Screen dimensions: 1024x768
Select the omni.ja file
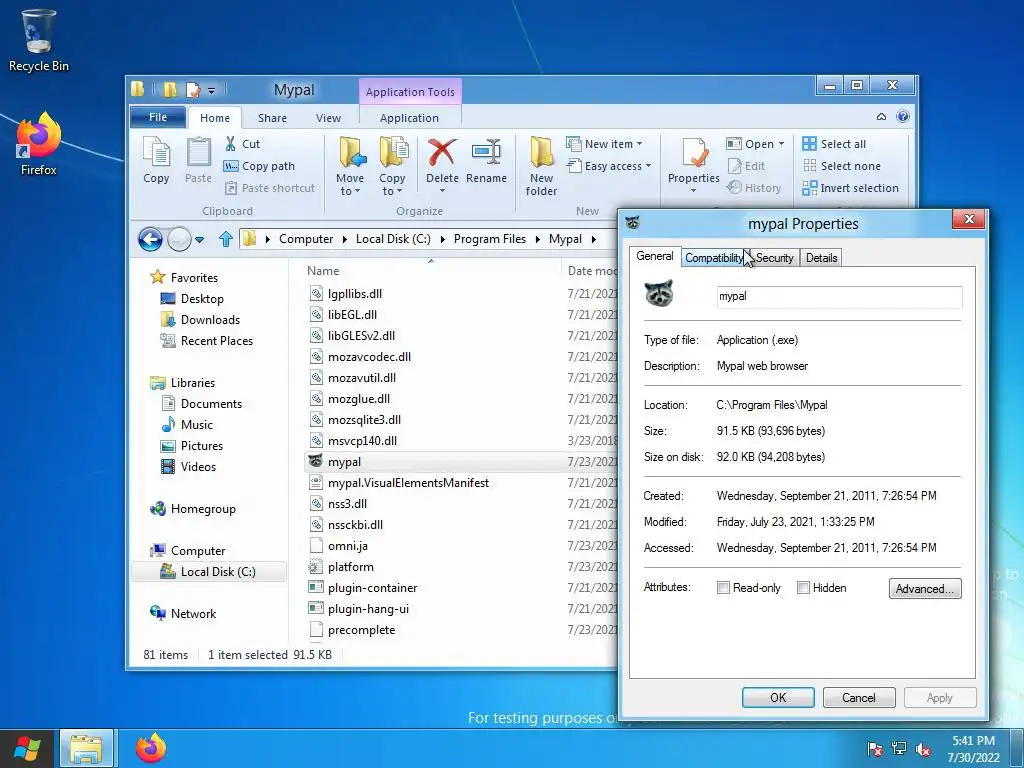[347, 545]
